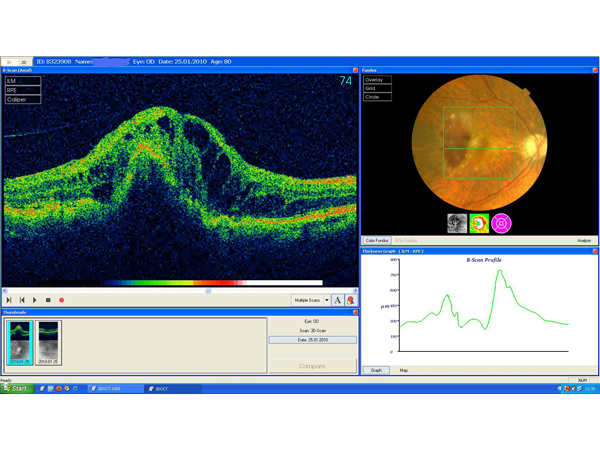
Task: Select the magenta circular grid icon
Action: click(501, 224)
